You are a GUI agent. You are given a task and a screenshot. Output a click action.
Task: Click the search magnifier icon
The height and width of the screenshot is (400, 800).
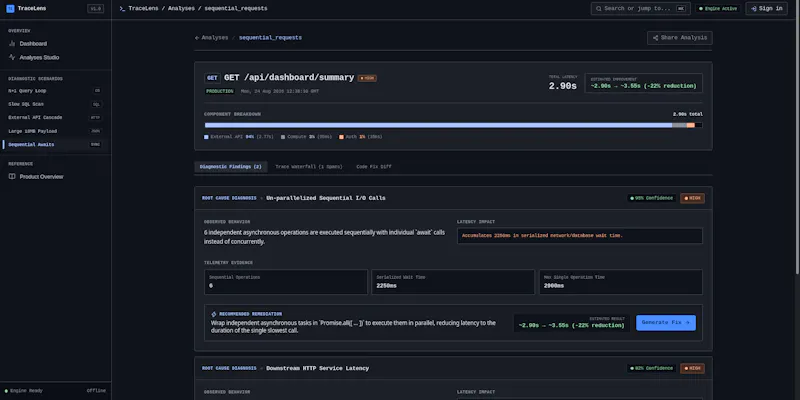599,9
